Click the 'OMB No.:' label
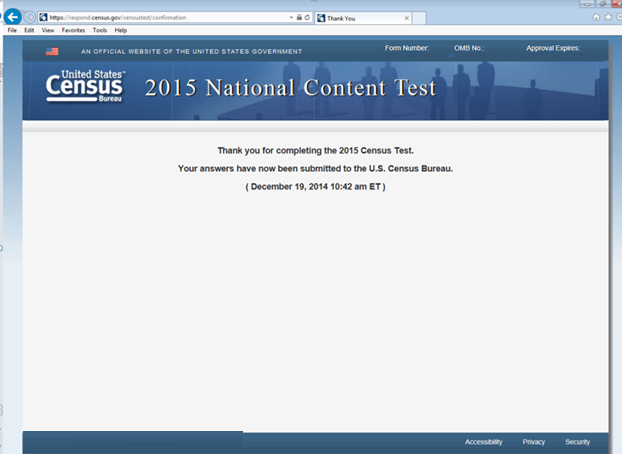Viewport: 622px width, 458px height. 469,48
